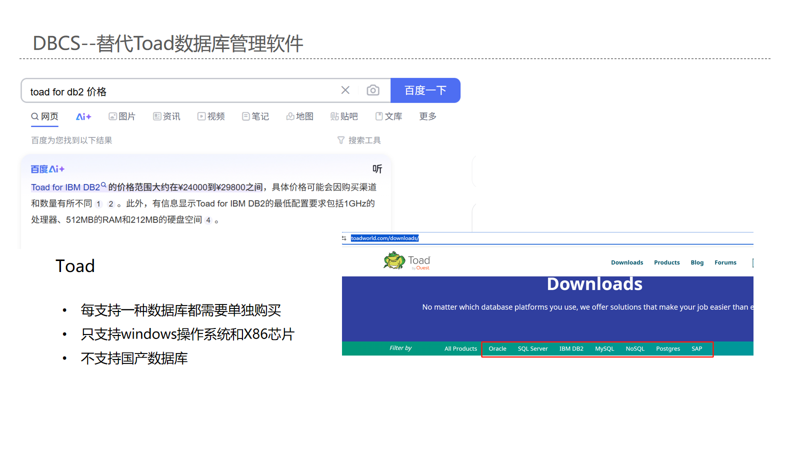Switch to the Ai+ tab
The width and height of the screenshot is (800, 450).
[83, 117]
